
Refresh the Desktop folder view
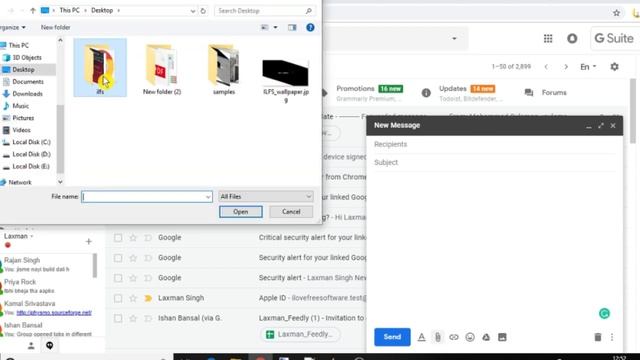[x=203, y=11]
